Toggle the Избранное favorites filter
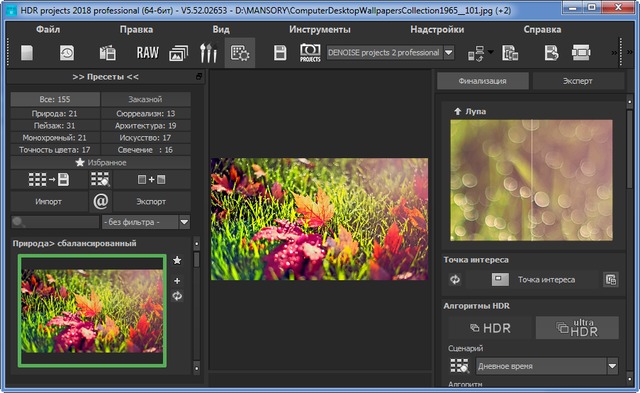The height and width of the screenshot is (393, 640). point(100,162)
